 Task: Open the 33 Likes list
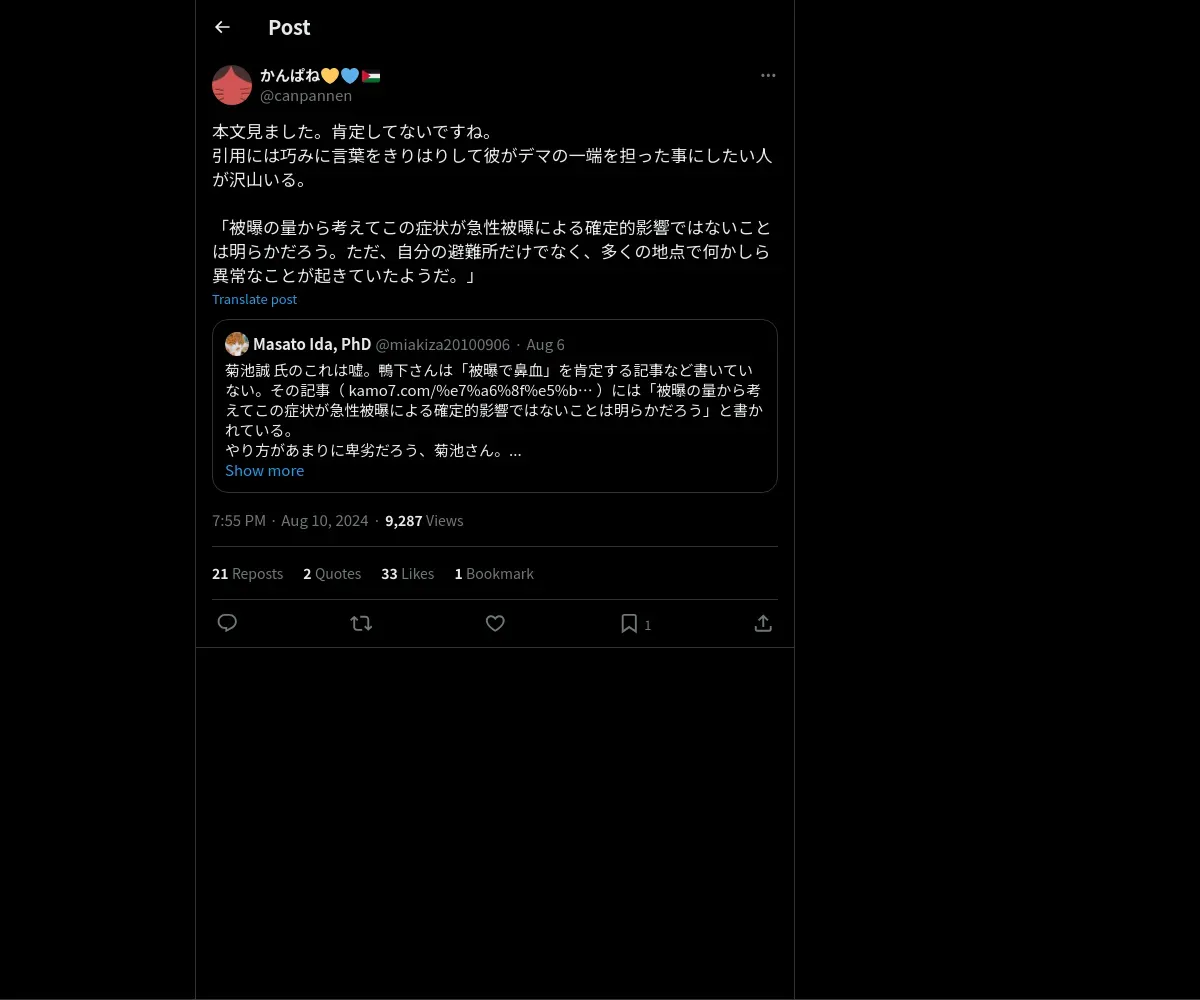coord(407,573)
